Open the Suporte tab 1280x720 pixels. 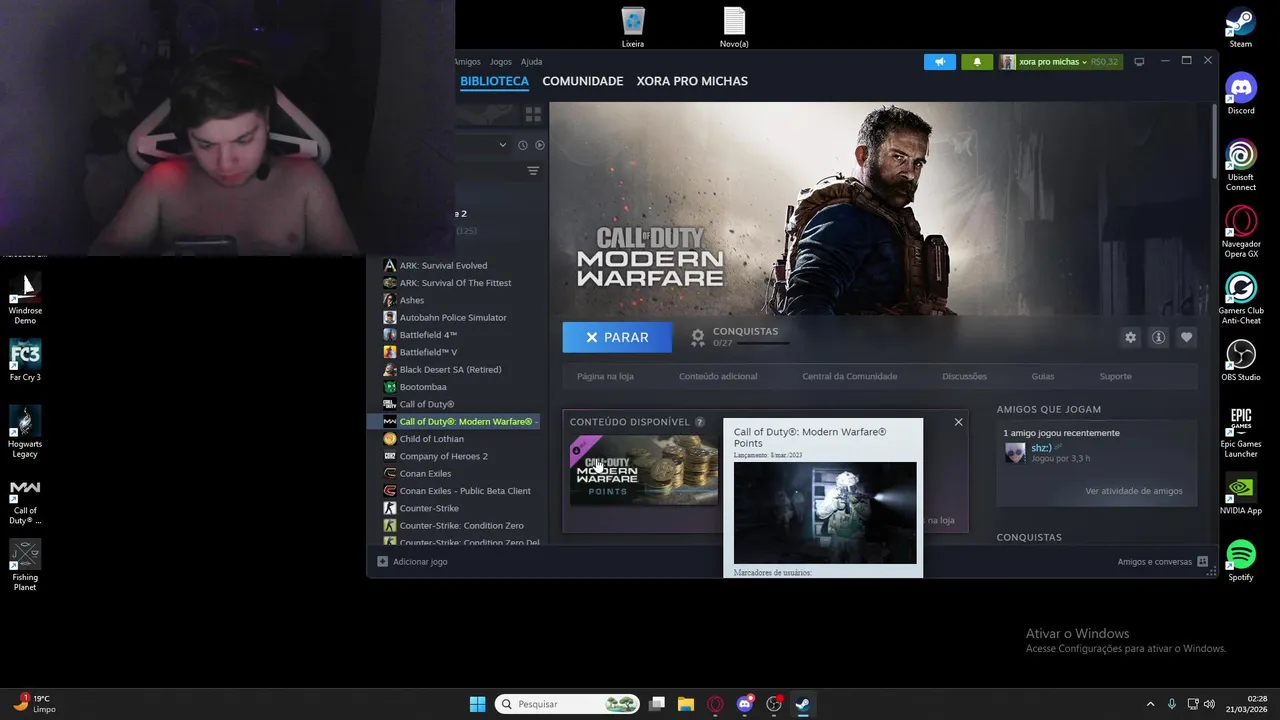[x=1116, y=376]
